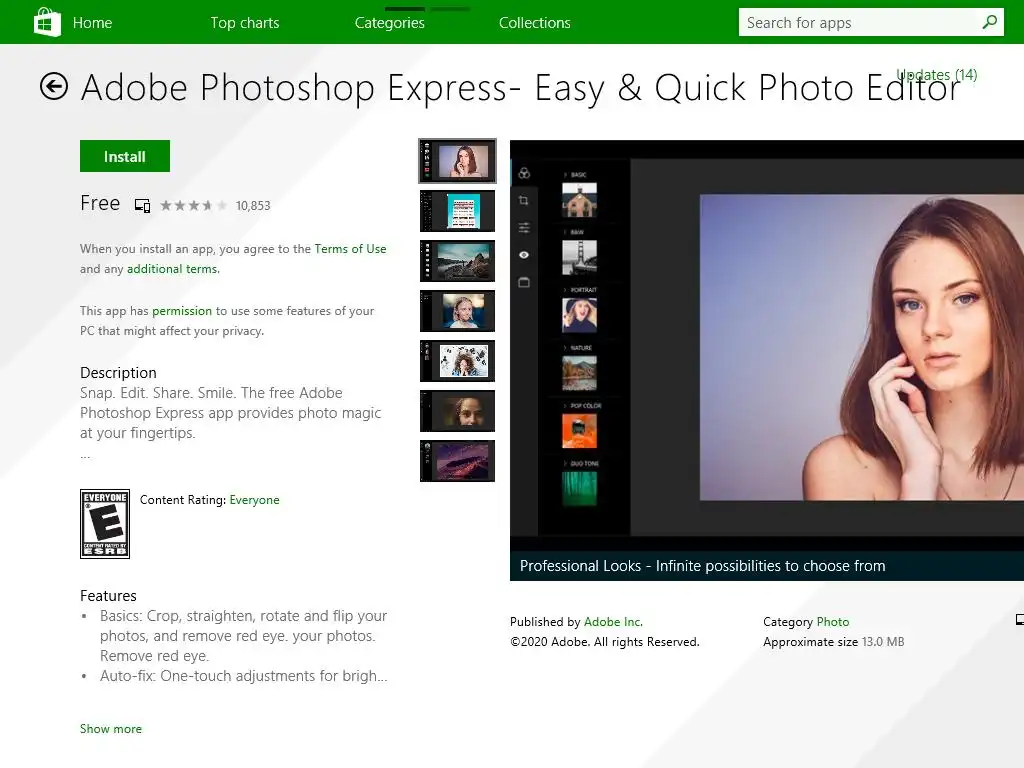This screenshot has width=1024, height=768.
Task: Select first screenshot thumbnail with woman portrait
Action: 457,161
